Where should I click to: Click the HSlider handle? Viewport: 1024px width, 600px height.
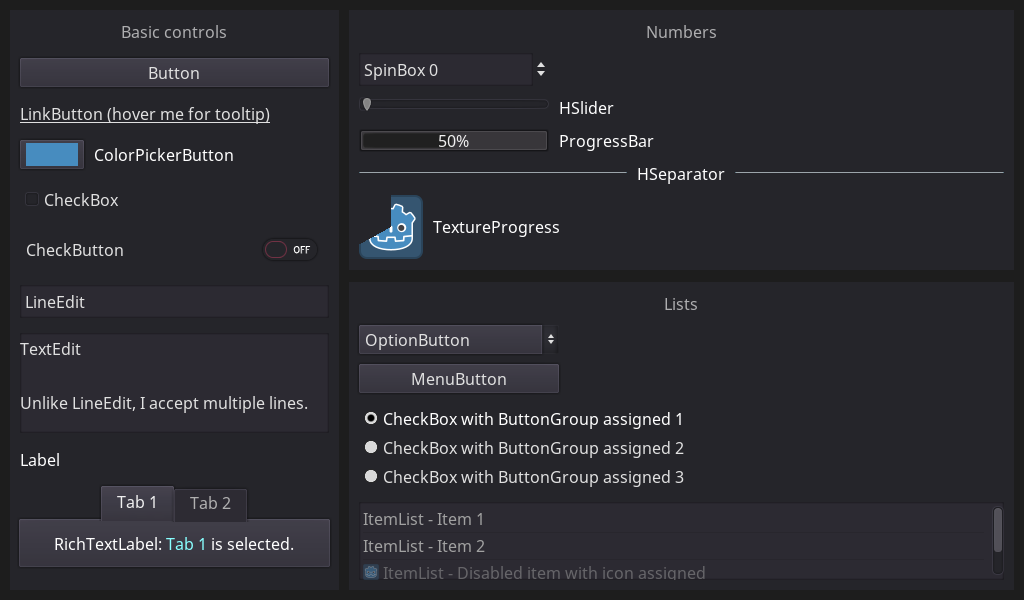367,104
